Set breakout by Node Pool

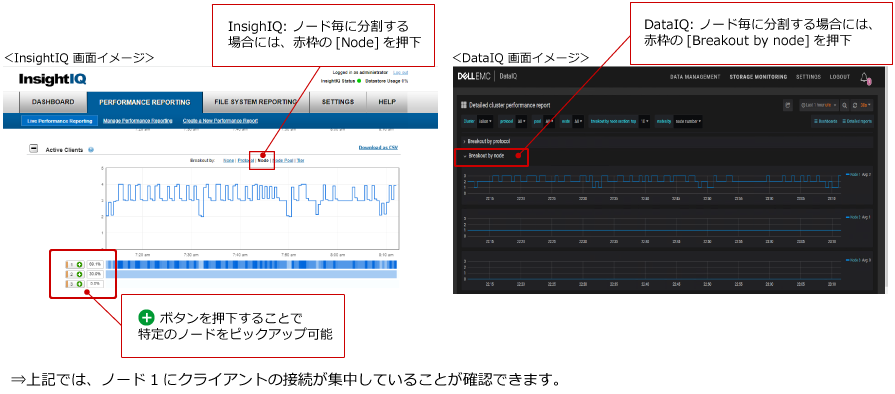coord(283,160)
